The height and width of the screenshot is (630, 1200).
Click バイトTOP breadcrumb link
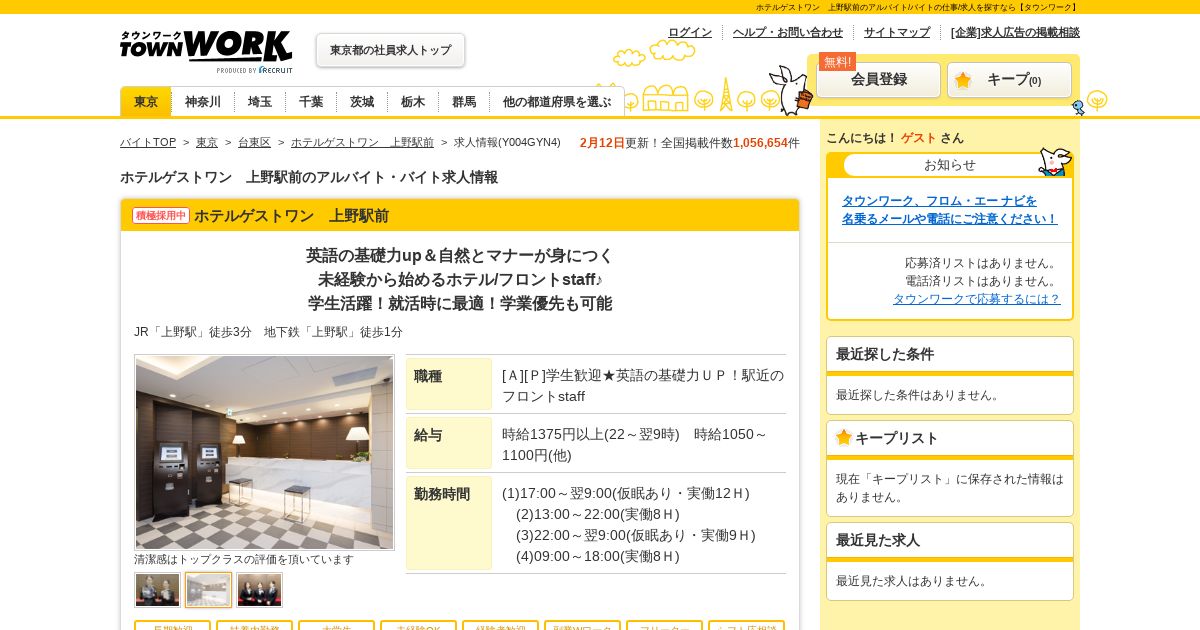148,143
